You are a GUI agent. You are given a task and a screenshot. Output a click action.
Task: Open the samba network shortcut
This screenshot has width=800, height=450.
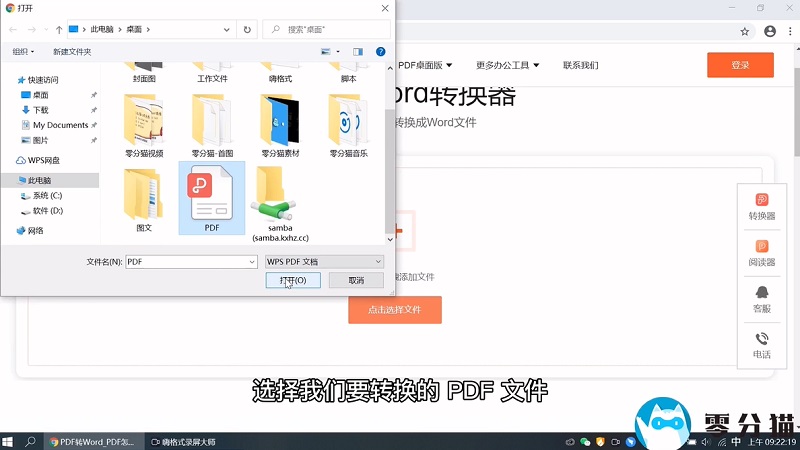pyautogui.click(x=272, y=195)
